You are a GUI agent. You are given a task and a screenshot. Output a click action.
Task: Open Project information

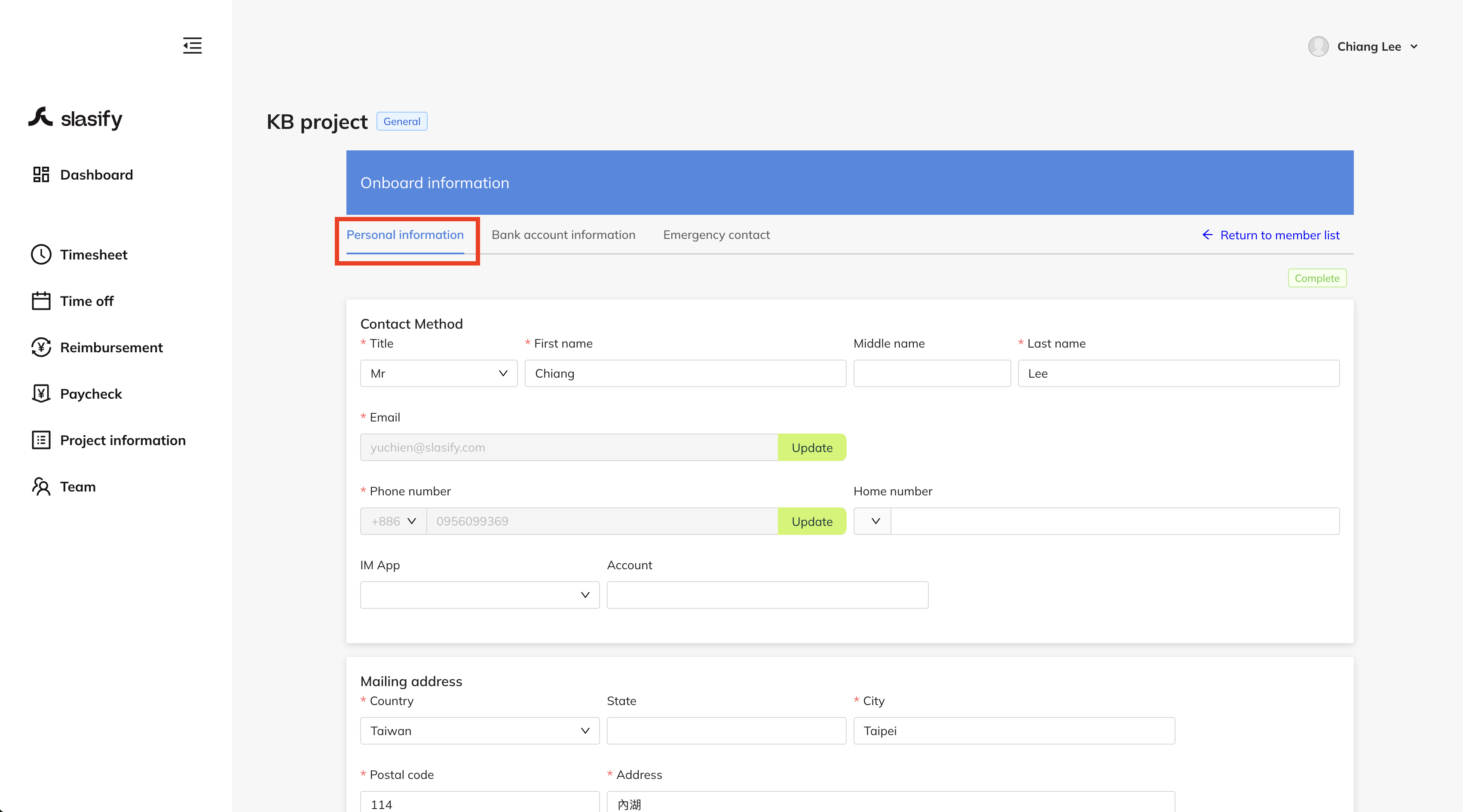tap(122, 440)
